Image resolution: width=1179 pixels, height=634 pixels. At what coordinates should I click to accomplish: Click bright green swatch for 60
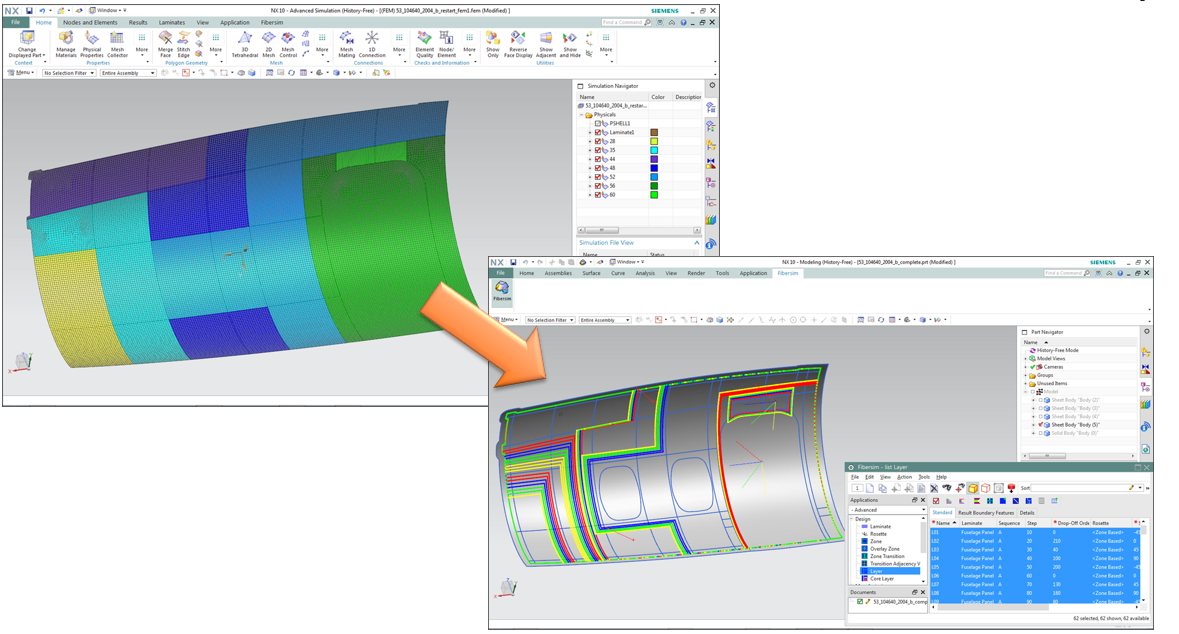[654, 195]
